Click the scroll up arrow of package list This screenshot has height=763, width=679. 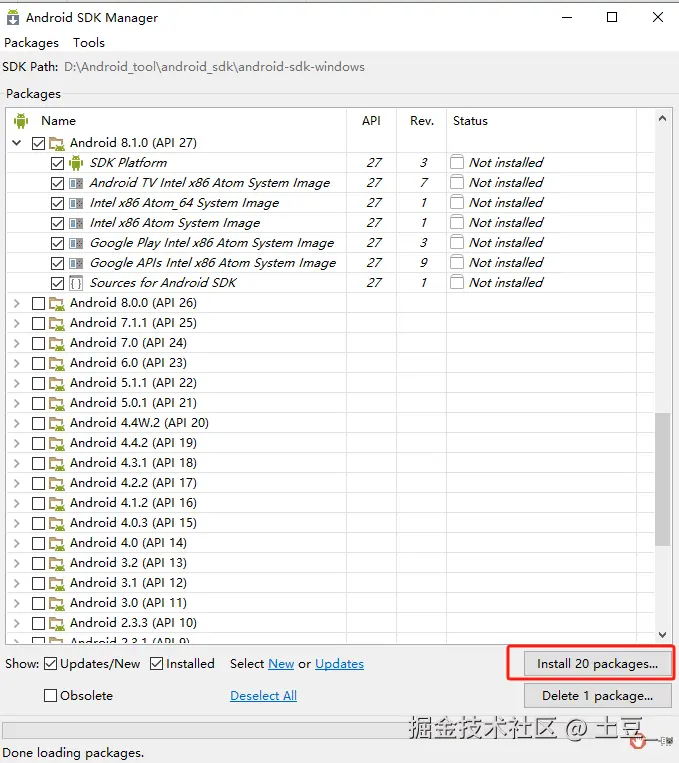tap(662, 118)
